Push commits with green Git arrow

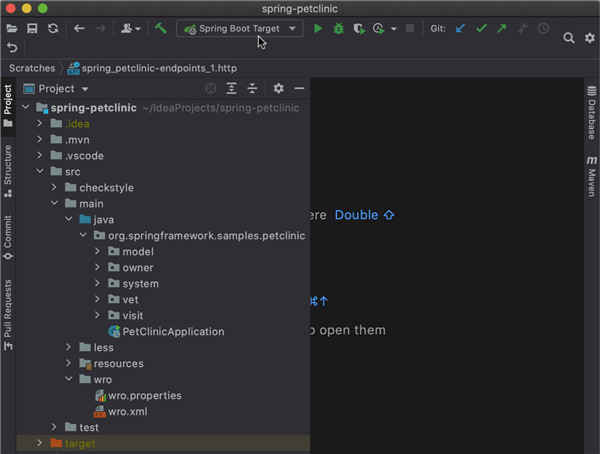[501, 28]
